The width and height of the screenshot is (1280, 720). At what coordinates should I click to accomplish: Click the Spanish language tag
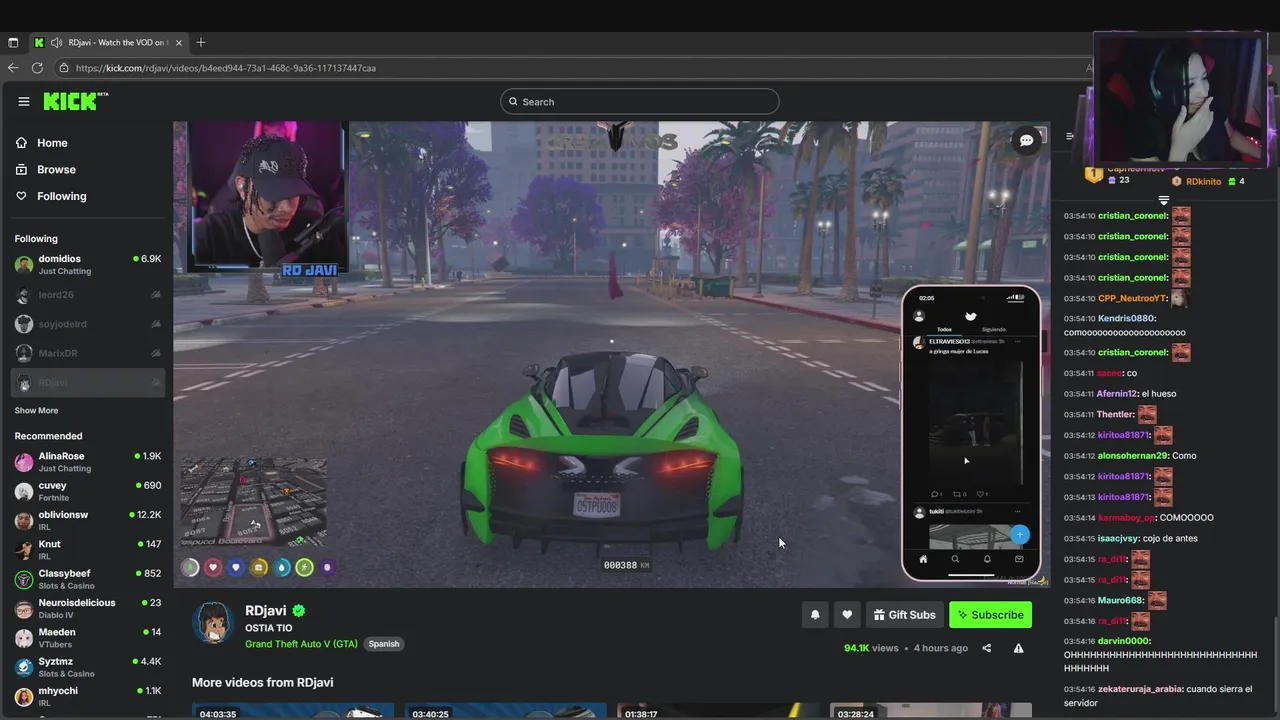(x=384, y=644)
